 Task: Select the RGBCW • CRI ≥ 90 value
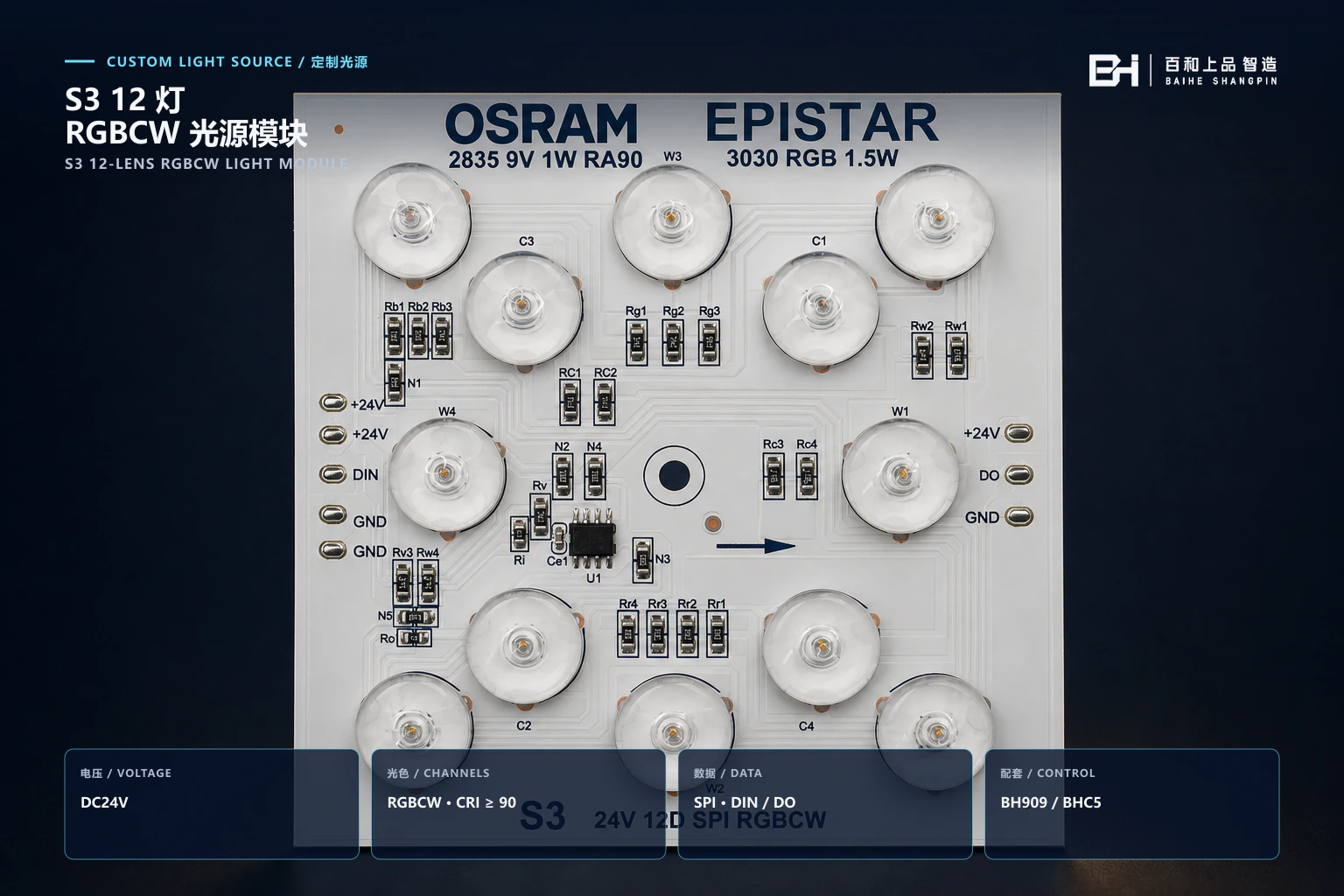coord(451,802)
